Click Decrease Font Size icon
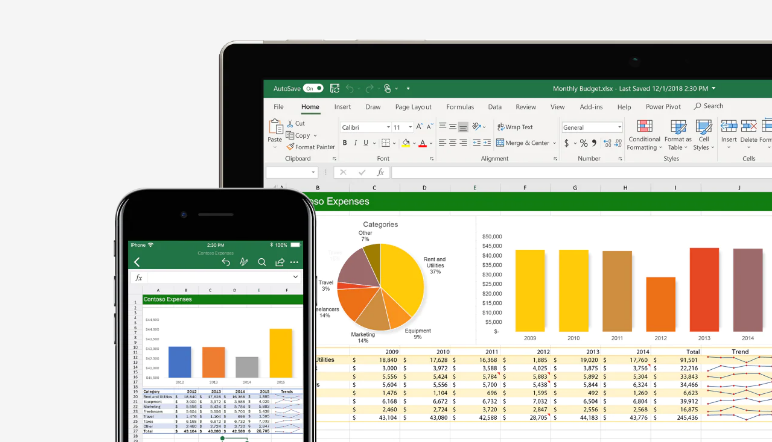This screenshot has height=442, width=772. coord(429,127)
